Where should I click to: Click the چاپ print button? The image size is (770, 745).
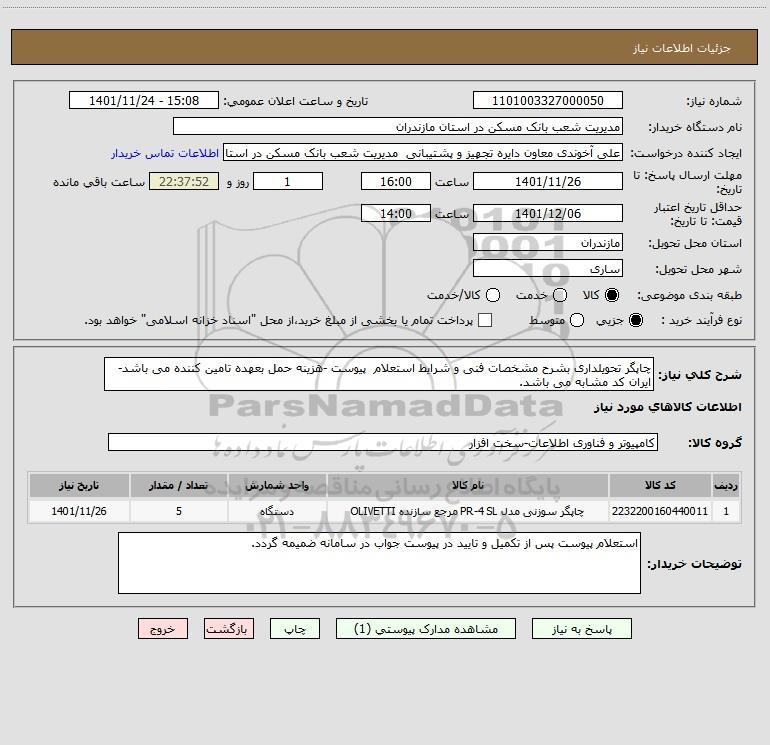pyautogui.click(x=295, y=629)
